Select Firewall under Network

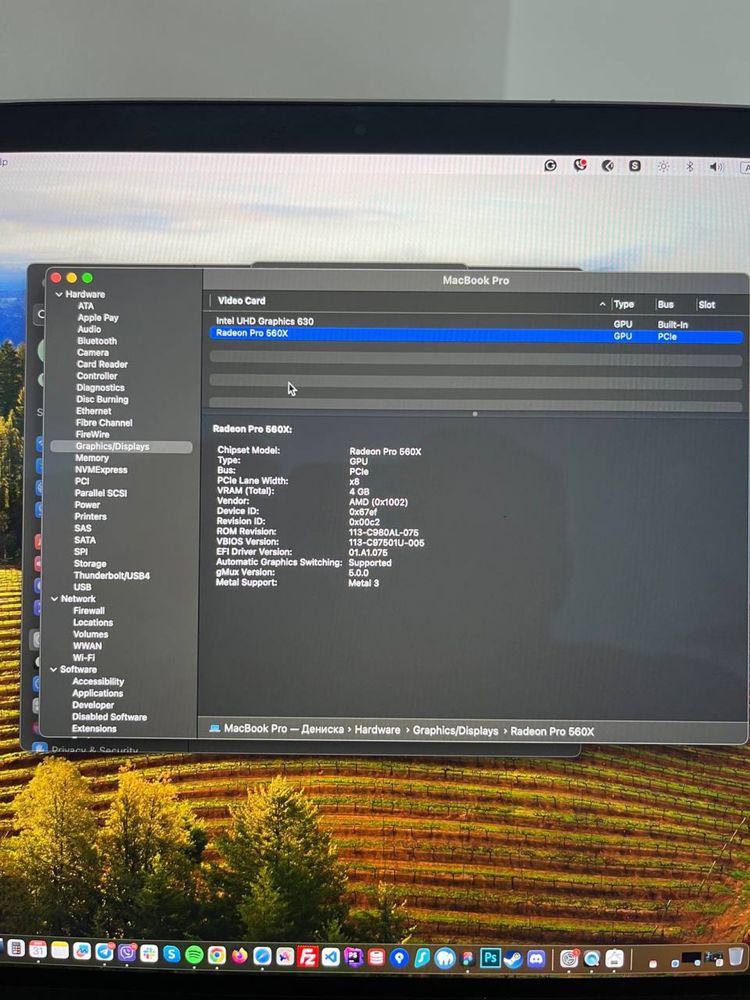pyautogui.click(x=89, y=610)
